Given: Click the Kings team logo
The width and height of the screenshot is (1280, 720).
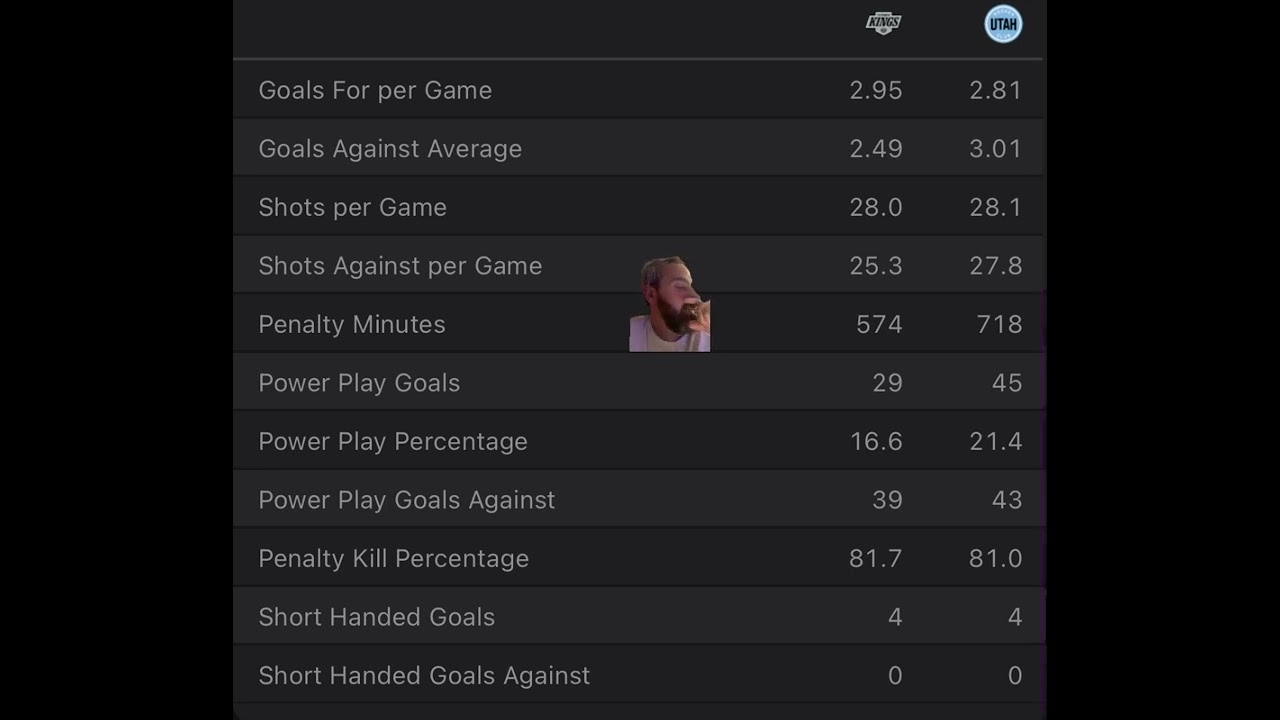Looking at the screenshot, I should tap(883, 24).
